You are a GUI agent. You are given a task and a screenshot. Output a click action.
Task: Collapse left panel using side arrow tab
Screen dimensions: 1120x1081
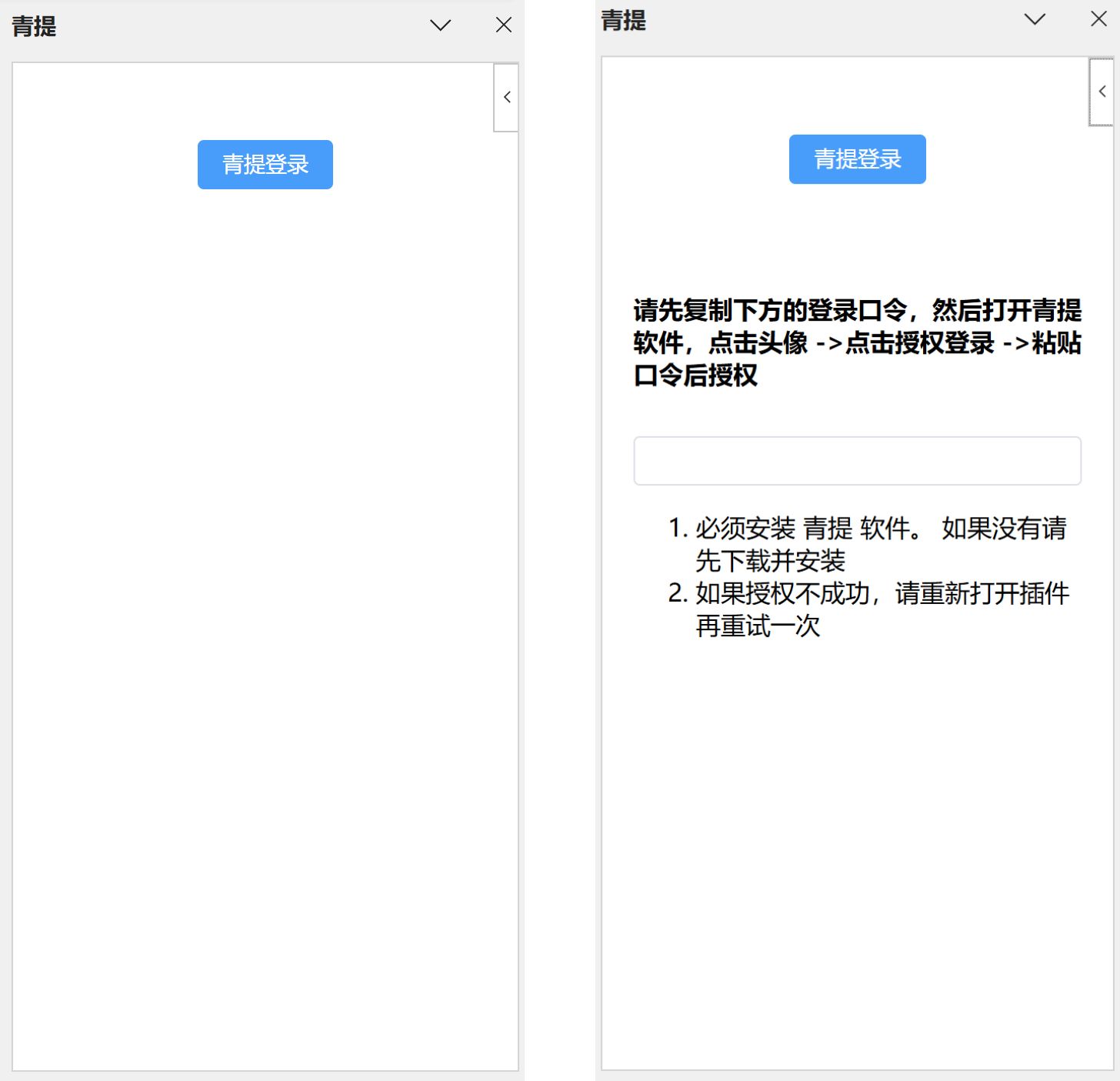click(506, 98)
